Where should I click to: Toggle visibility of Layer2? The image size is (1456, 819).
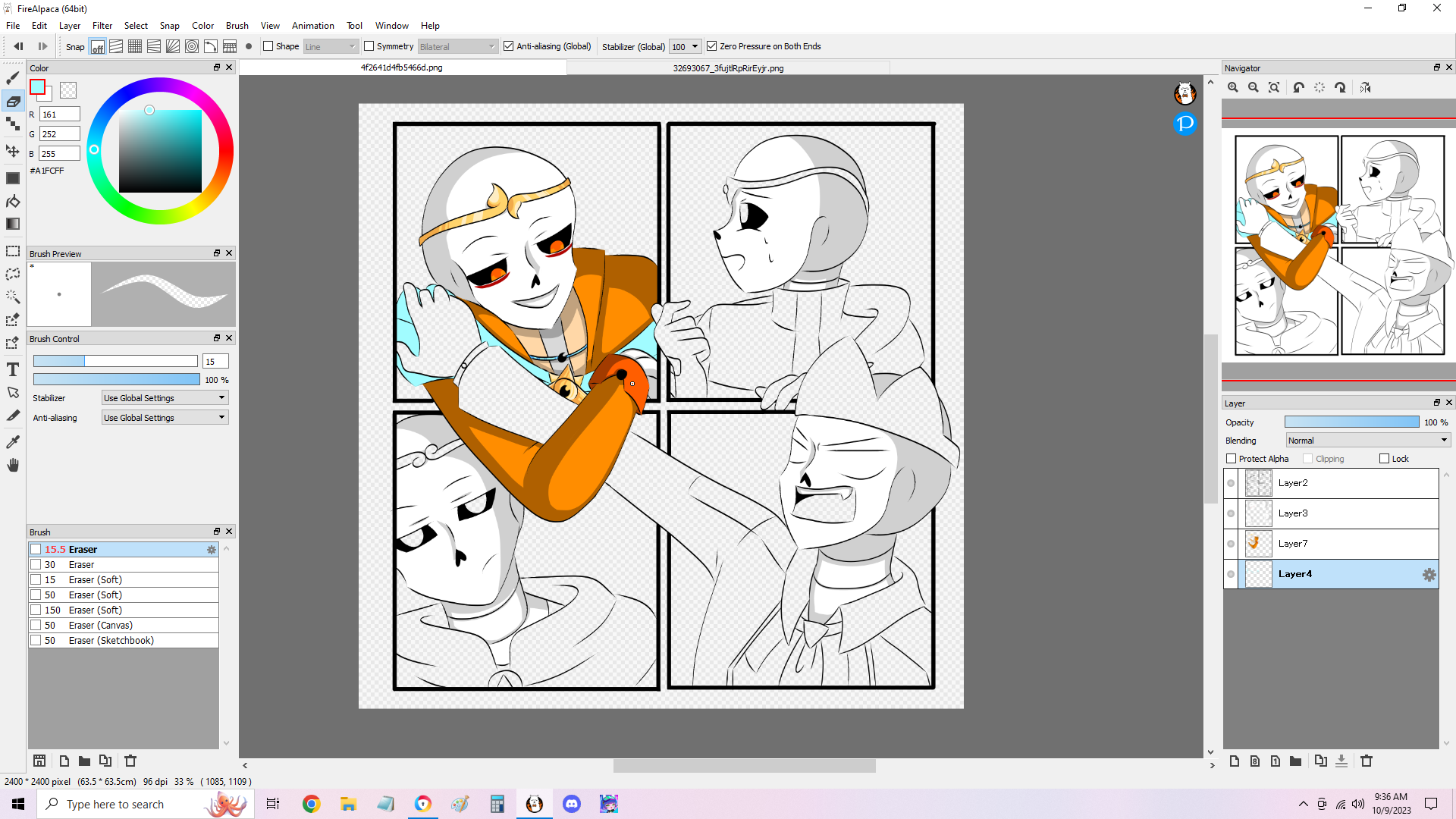point(1231,483)
